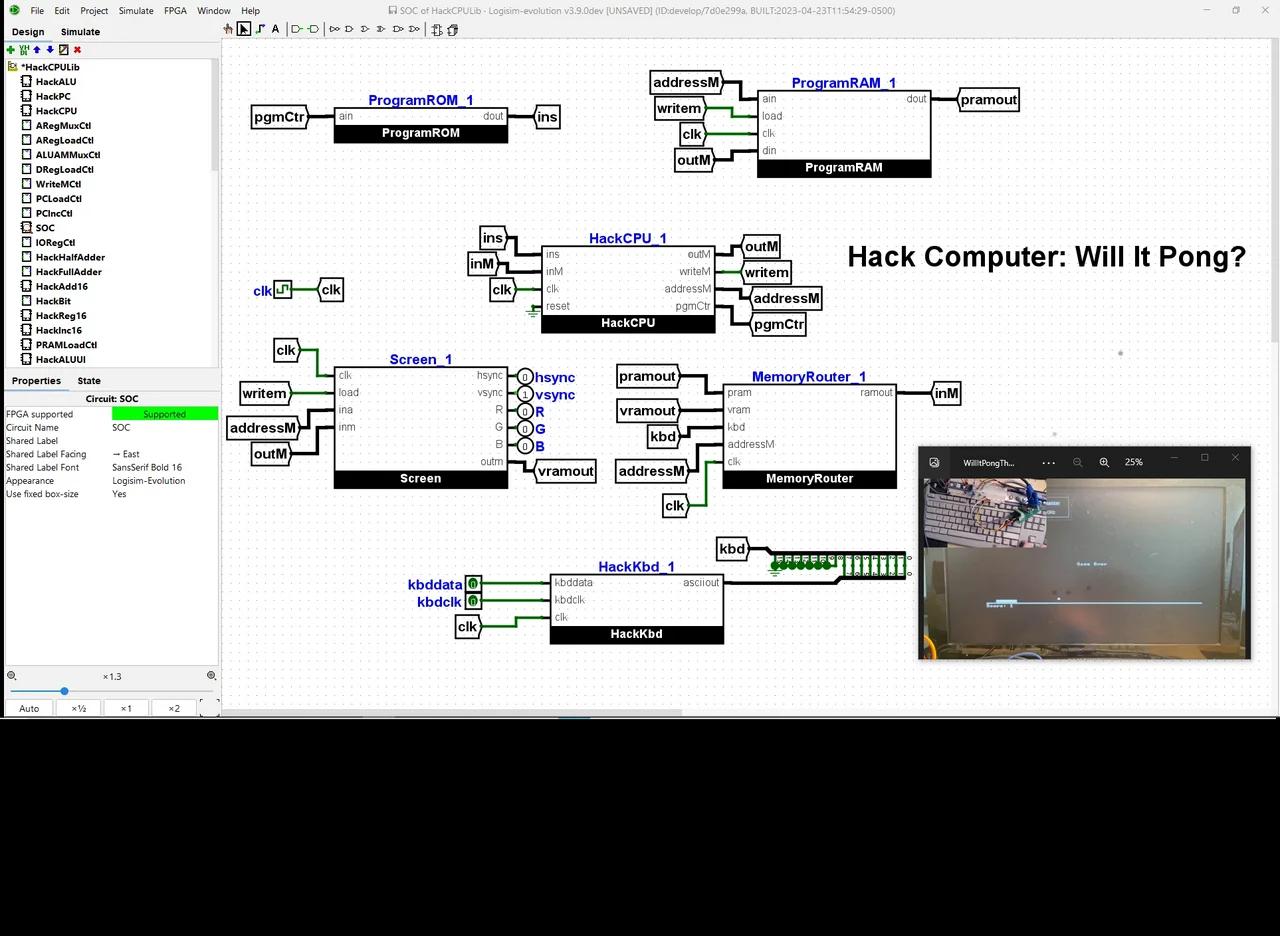The height and width of the screenshot is (936, 1280).
Task: Delete the current circuit with the red X icon
Action: [77, 49]
